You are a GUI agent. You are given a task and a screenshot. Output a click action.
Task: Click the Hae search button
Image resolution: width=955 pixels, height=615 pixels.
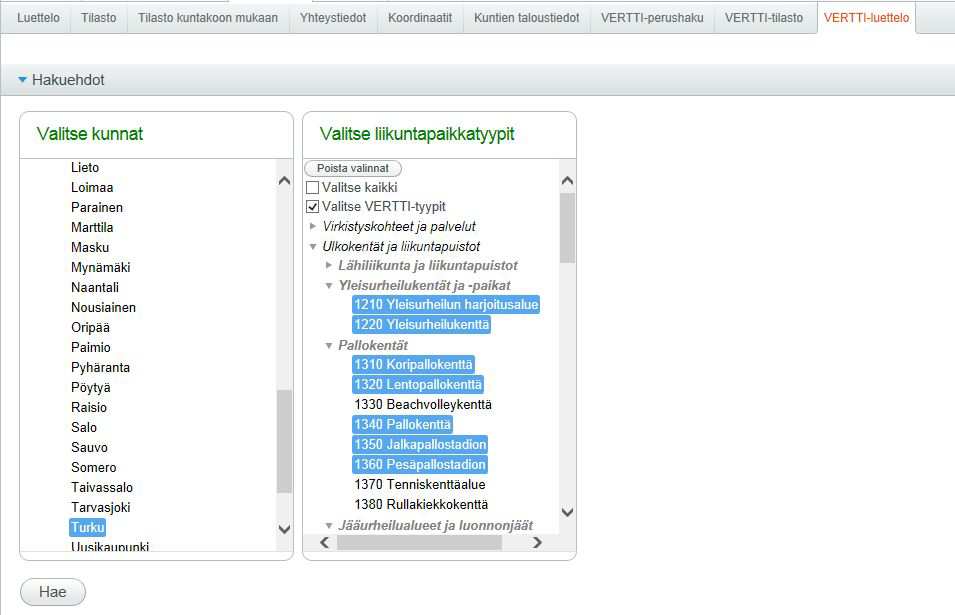[x=53, y=592]
